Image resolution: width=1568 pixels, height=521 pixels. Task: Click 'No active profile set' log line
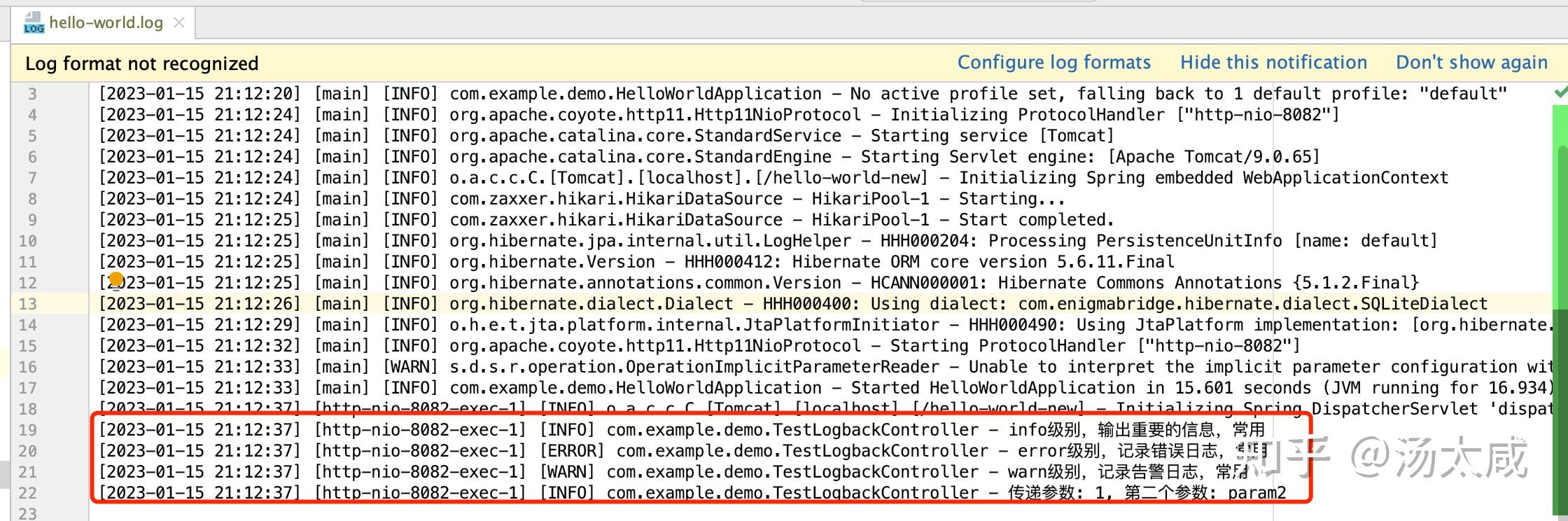802,94
